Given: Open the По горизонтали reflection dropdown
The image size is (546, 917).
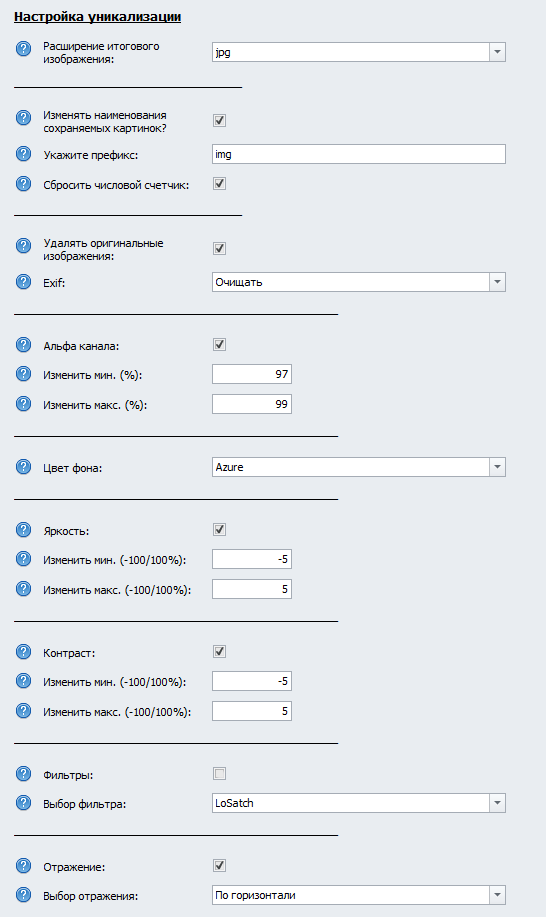Looking at the screenshot, I should coord(359,895).
